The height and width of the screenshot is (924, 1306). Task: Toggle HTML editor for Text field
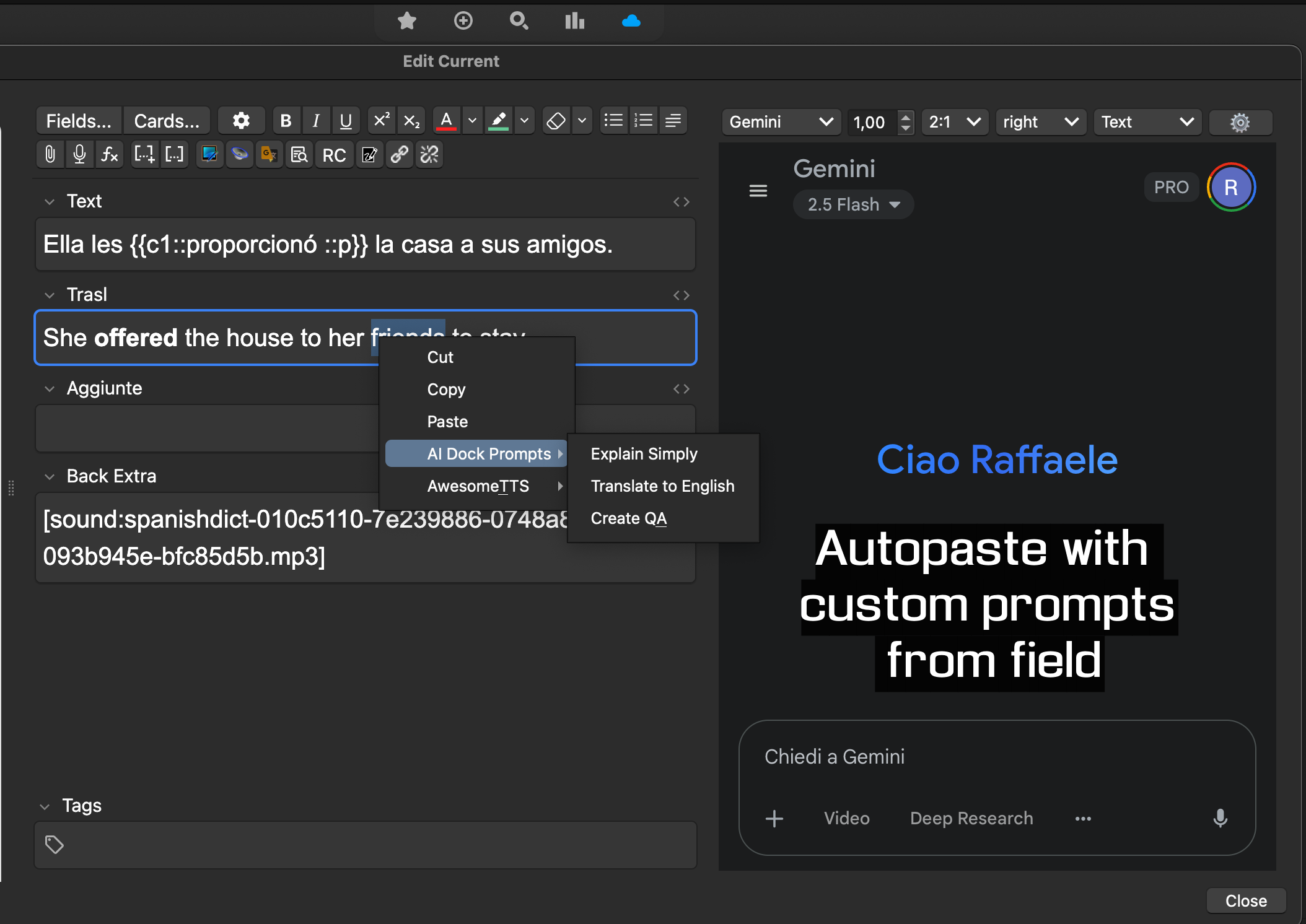681,202
